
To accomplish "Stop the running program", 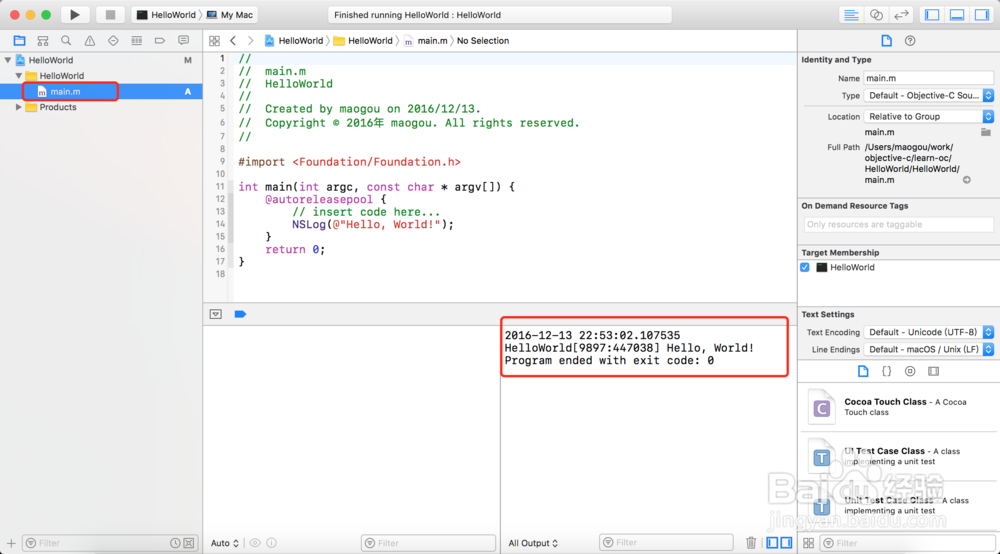I will point(110,15).
